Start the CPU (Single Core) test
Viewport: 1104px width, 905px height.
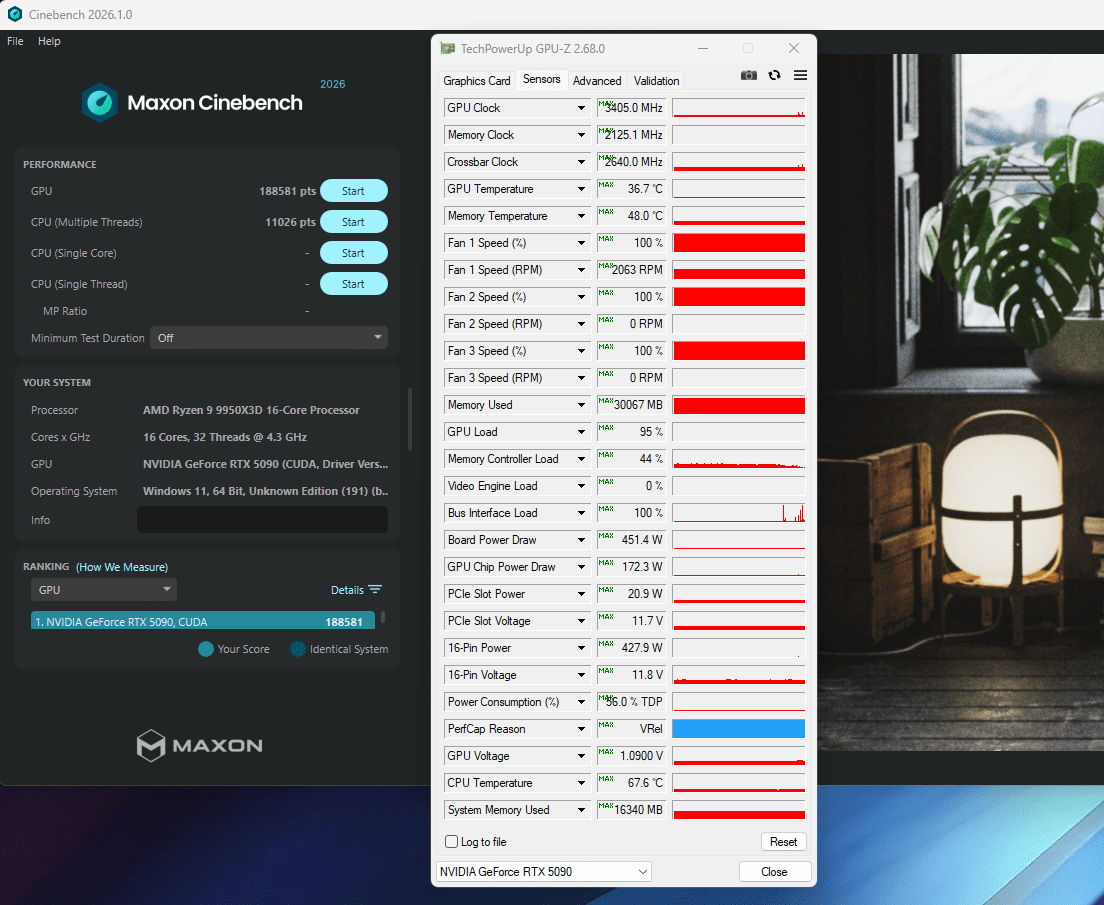tap(353, 253)
